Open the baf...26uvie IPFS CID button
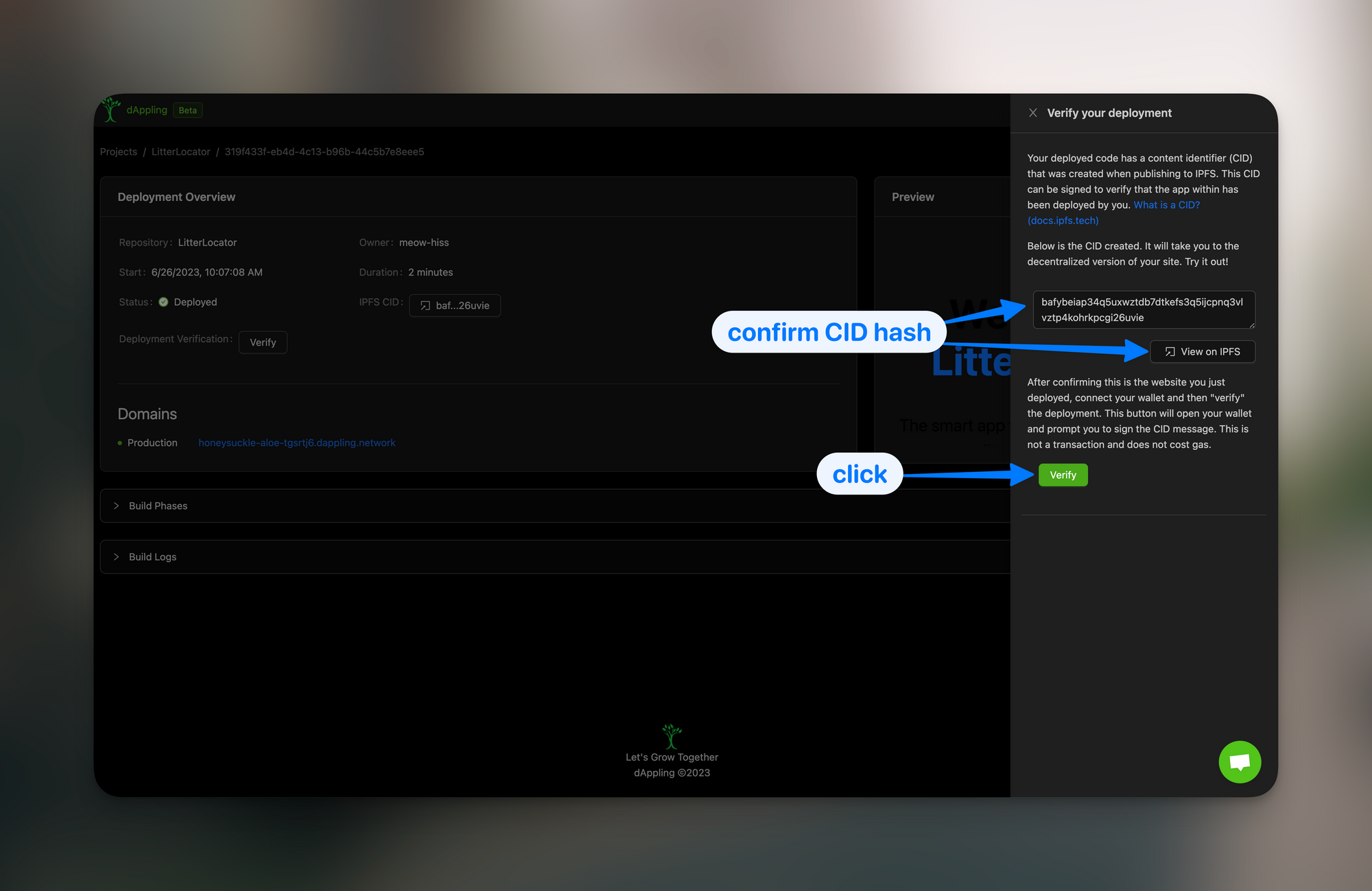Viewport: 1372px width, 891px height. pos(455,306)
